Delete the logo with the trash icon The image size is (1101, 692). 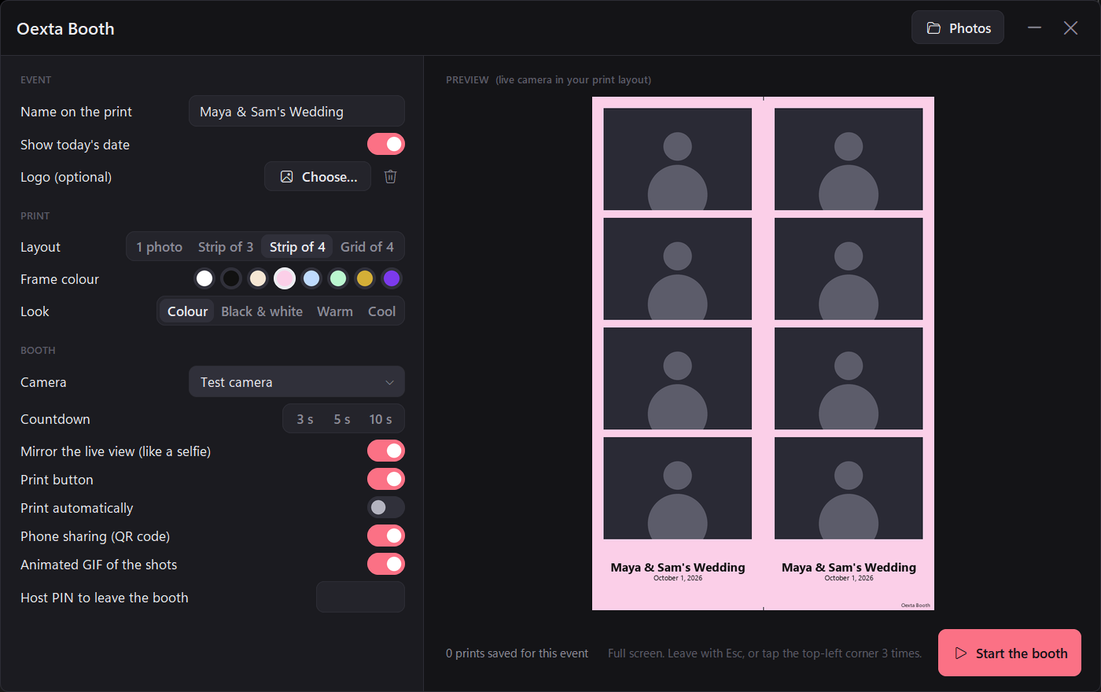tap(390, 177)
